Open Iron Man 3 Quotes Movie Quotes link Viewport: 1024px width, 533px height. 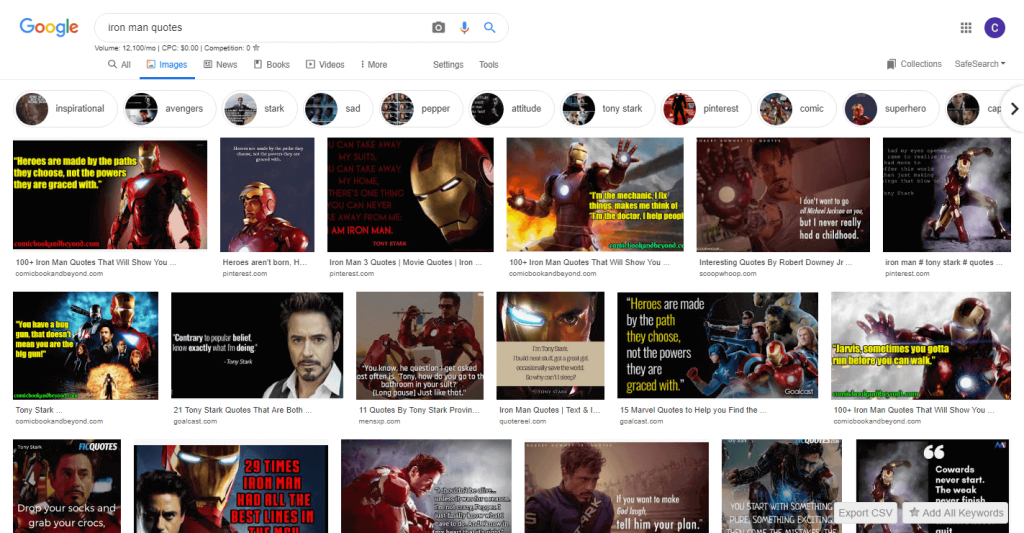point(405,263)
